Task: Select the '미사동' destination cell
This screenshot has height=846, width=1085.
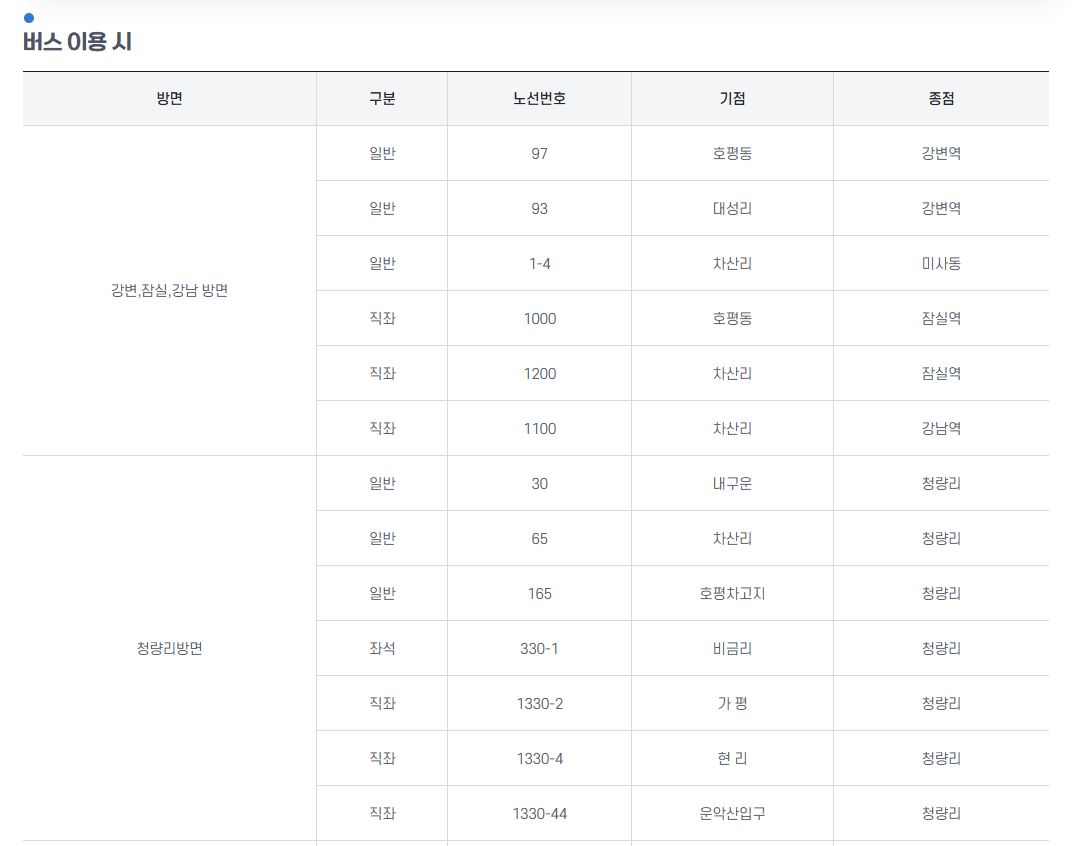Action: click(941, 264)
